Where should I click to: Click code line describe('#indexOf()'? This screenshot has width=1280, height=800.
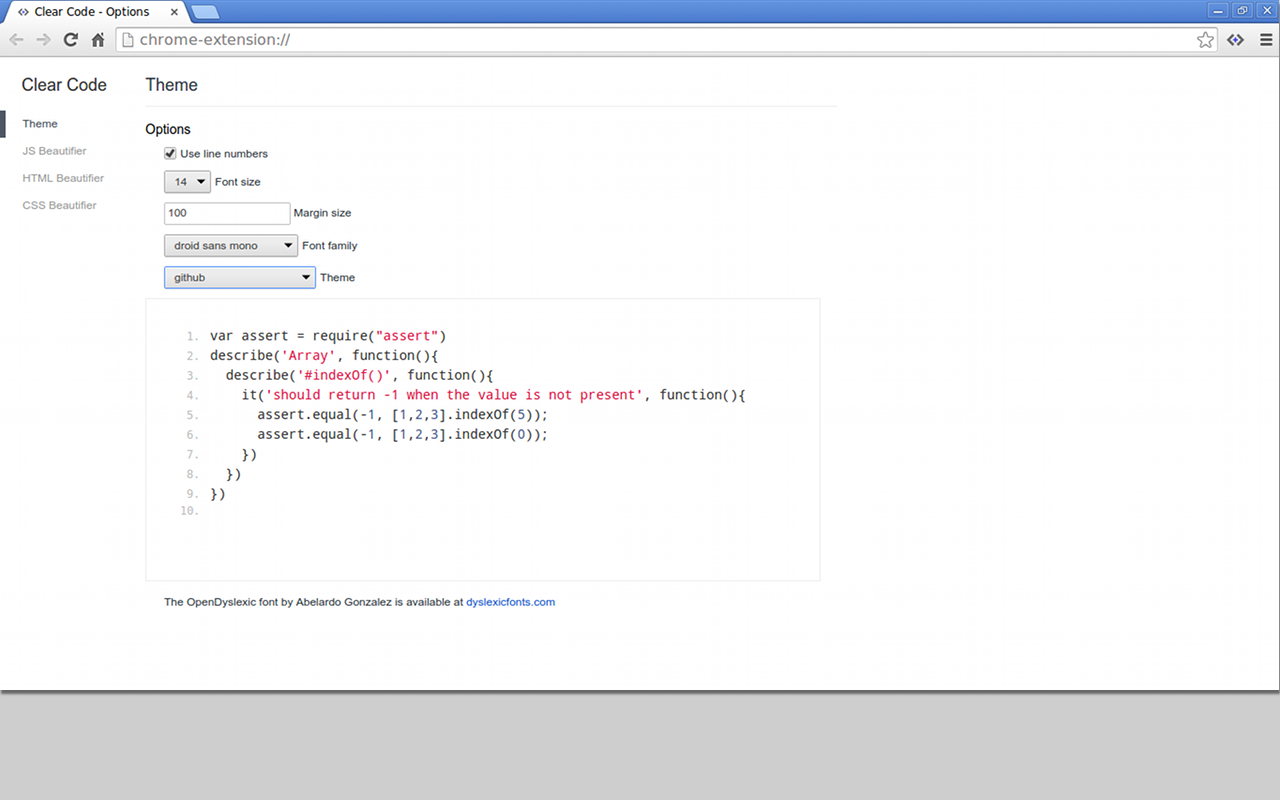(x=360, y=375)
